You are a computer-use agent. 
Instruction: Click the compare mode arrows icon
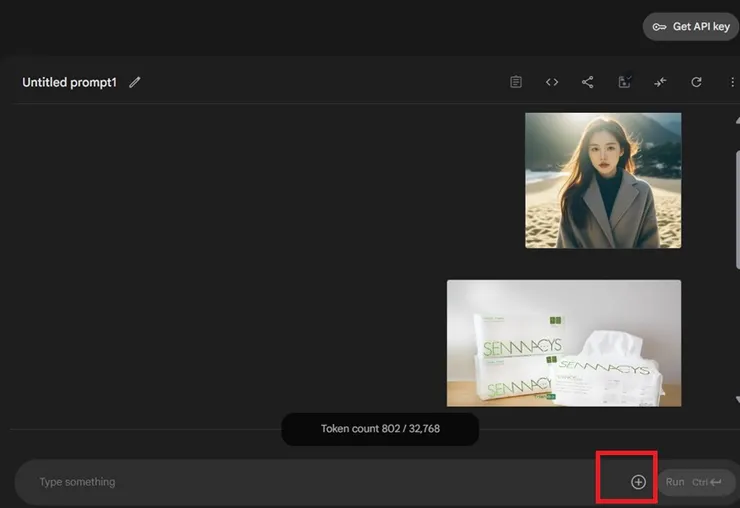point(661,82)
